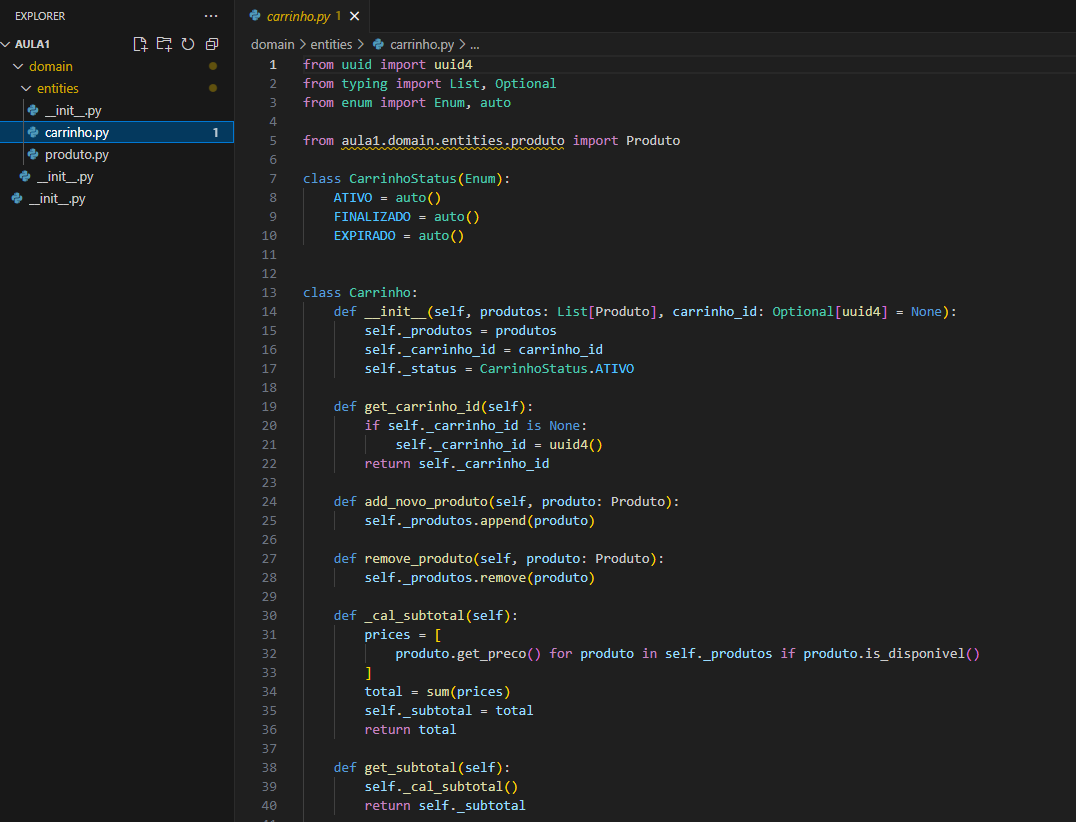The image size is (1076, 822).
Task: Click the Python icon on carrinho.py tab
Action: (256, 16)
